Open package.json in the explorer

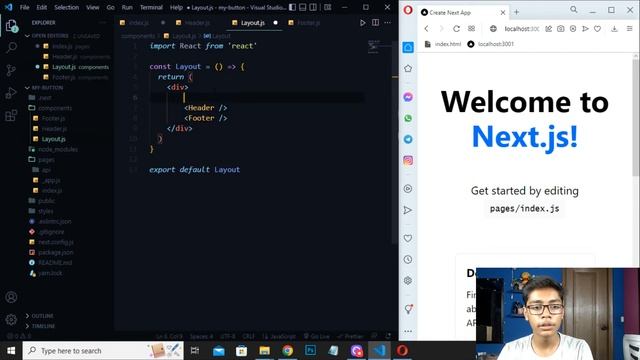point(56,253)
